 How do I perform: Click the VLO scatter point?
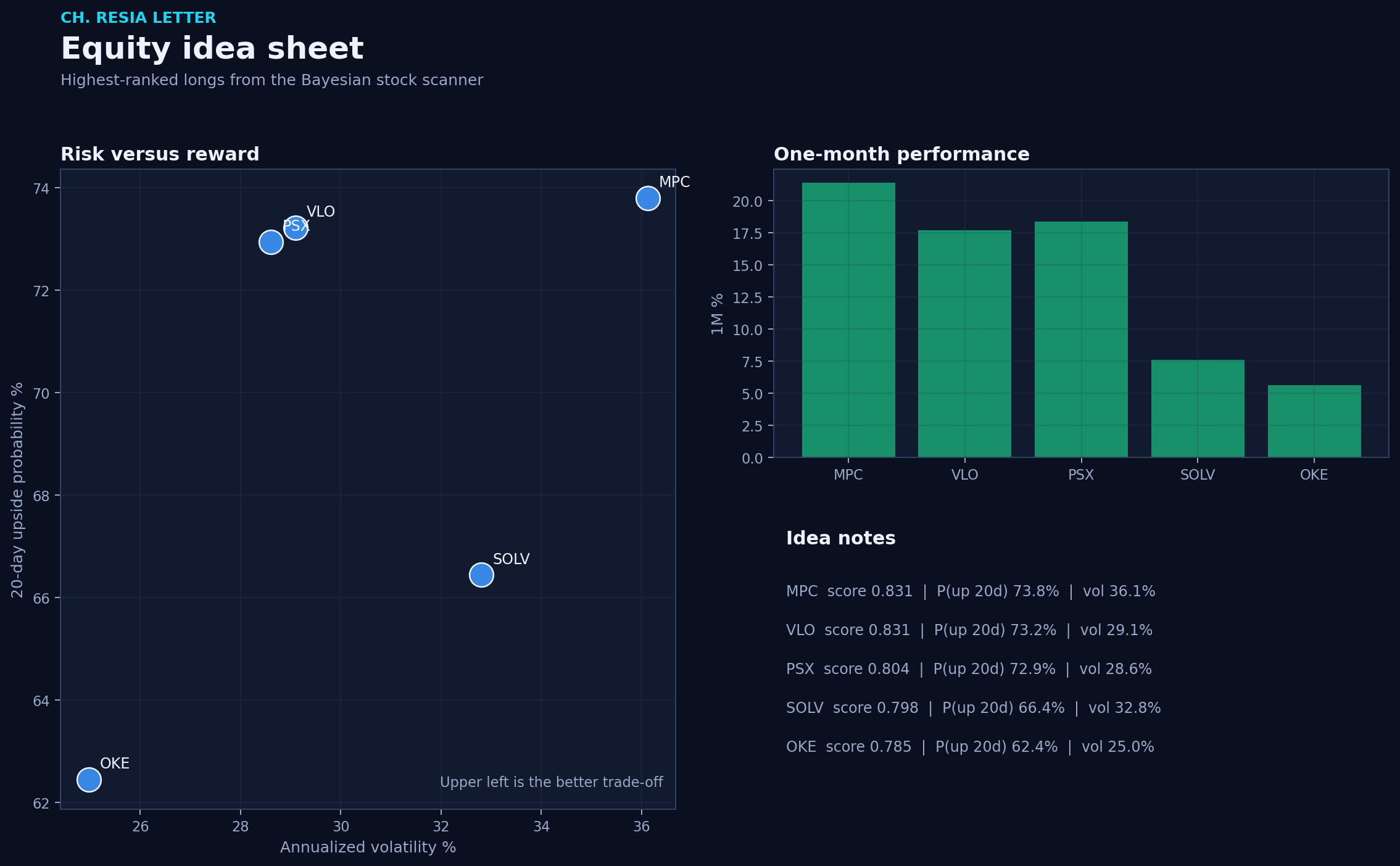click(296, 228)
